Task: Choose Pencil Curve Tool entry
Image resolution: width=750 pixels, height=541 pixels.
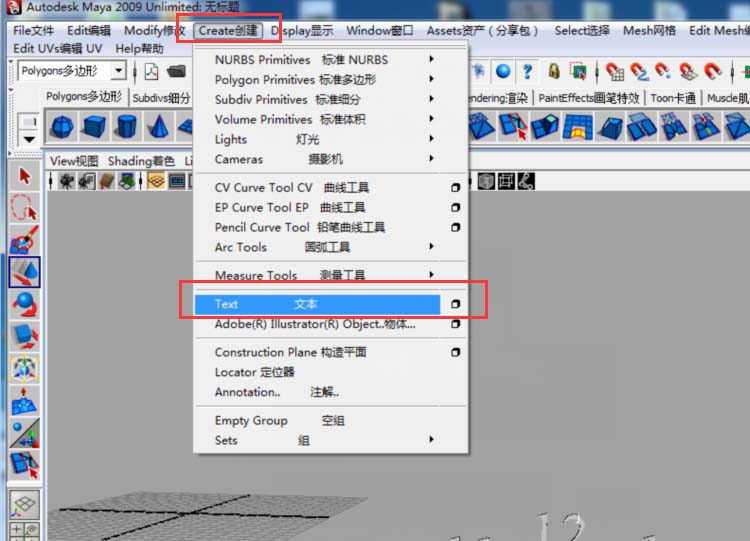Action: coord(300,227)
